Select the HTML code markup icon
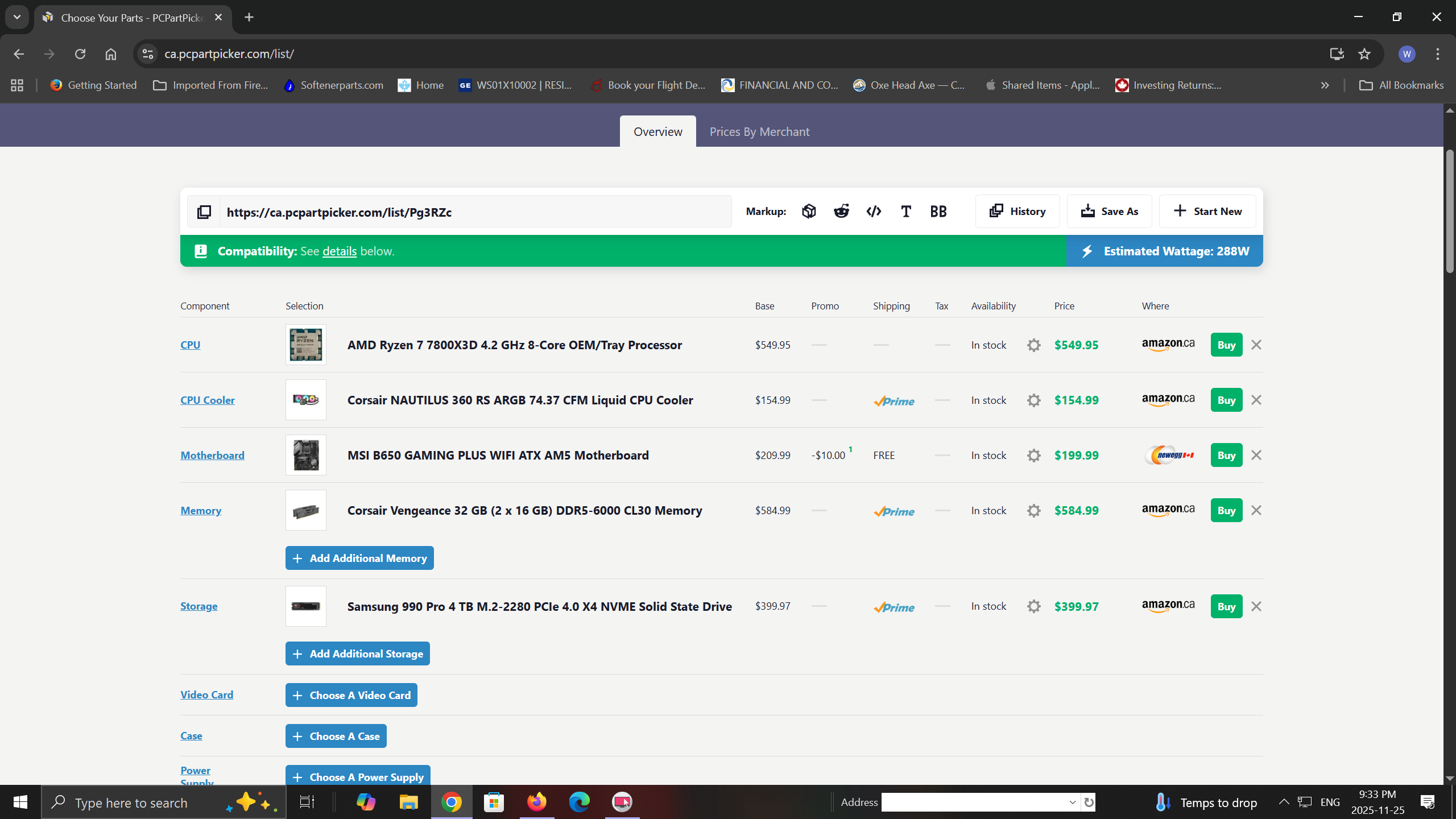 point(874,212)
